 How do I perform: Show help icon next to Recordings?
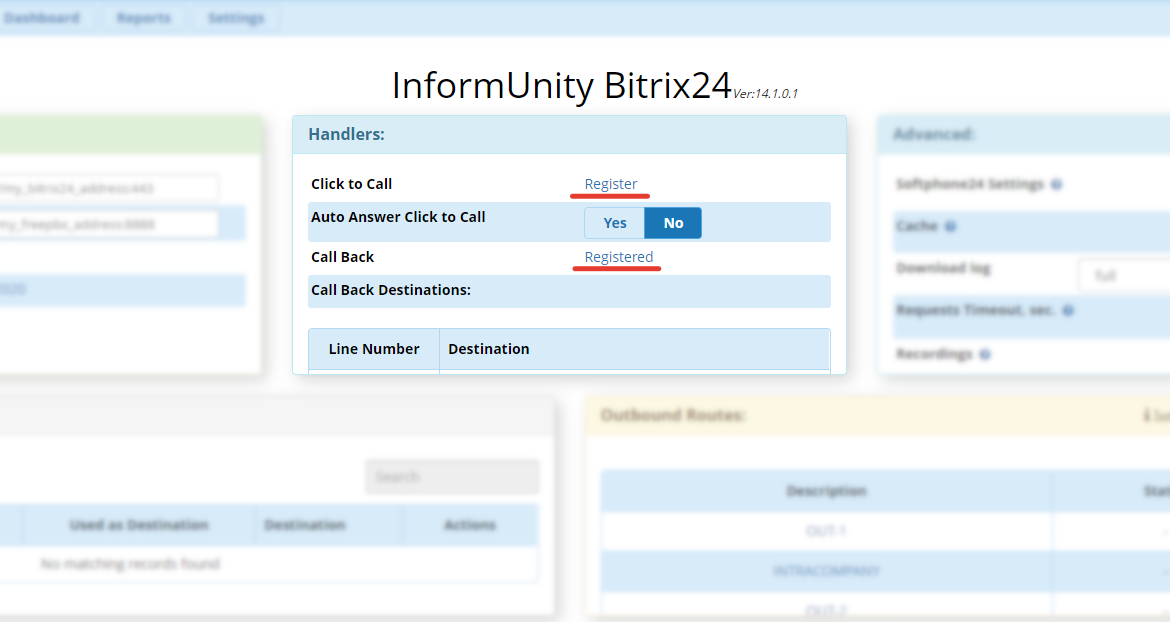click(x=985, y=354)
